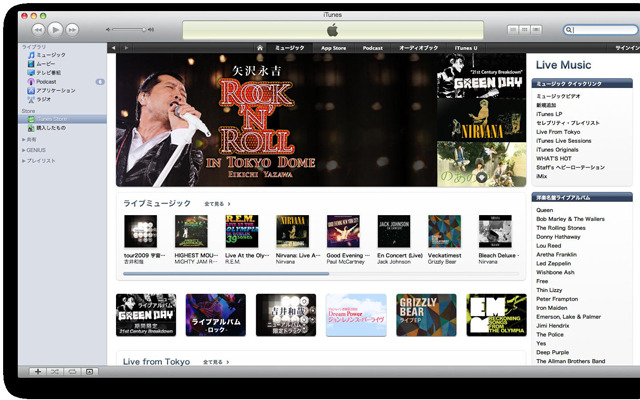This screenshot has height=400, width=640.
Task: Select the ミュージック store tab
Action: click(290, 48)
